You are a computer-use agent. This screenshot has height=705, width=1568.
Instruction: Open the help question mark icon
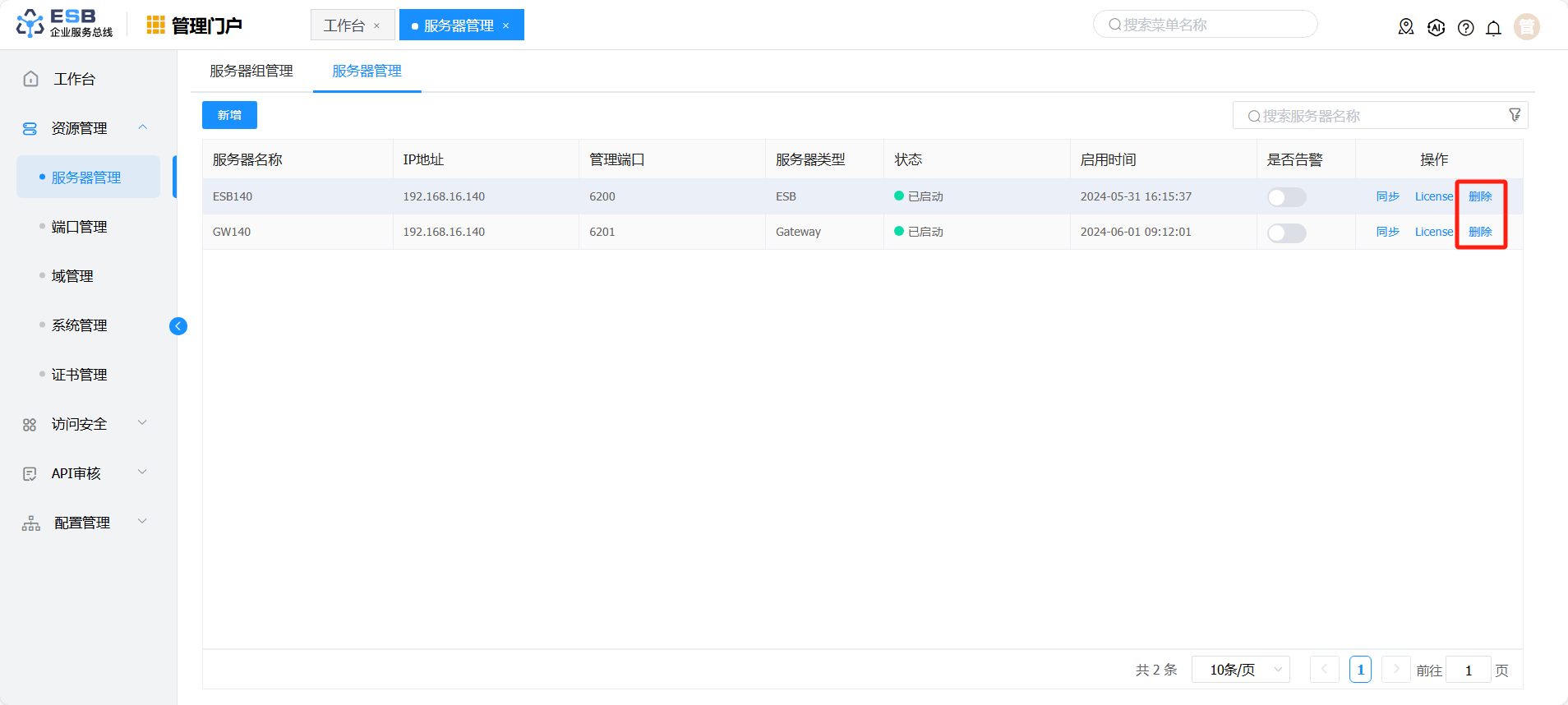(1465, 28)
